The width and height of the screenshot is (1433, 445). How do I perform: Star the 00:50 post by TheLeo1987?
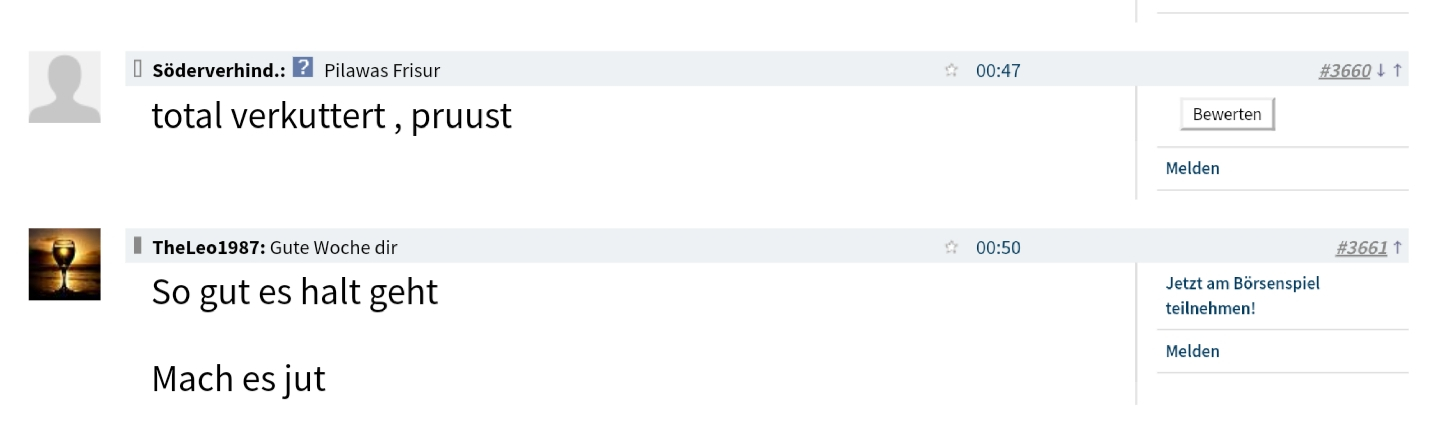(951, 247)
